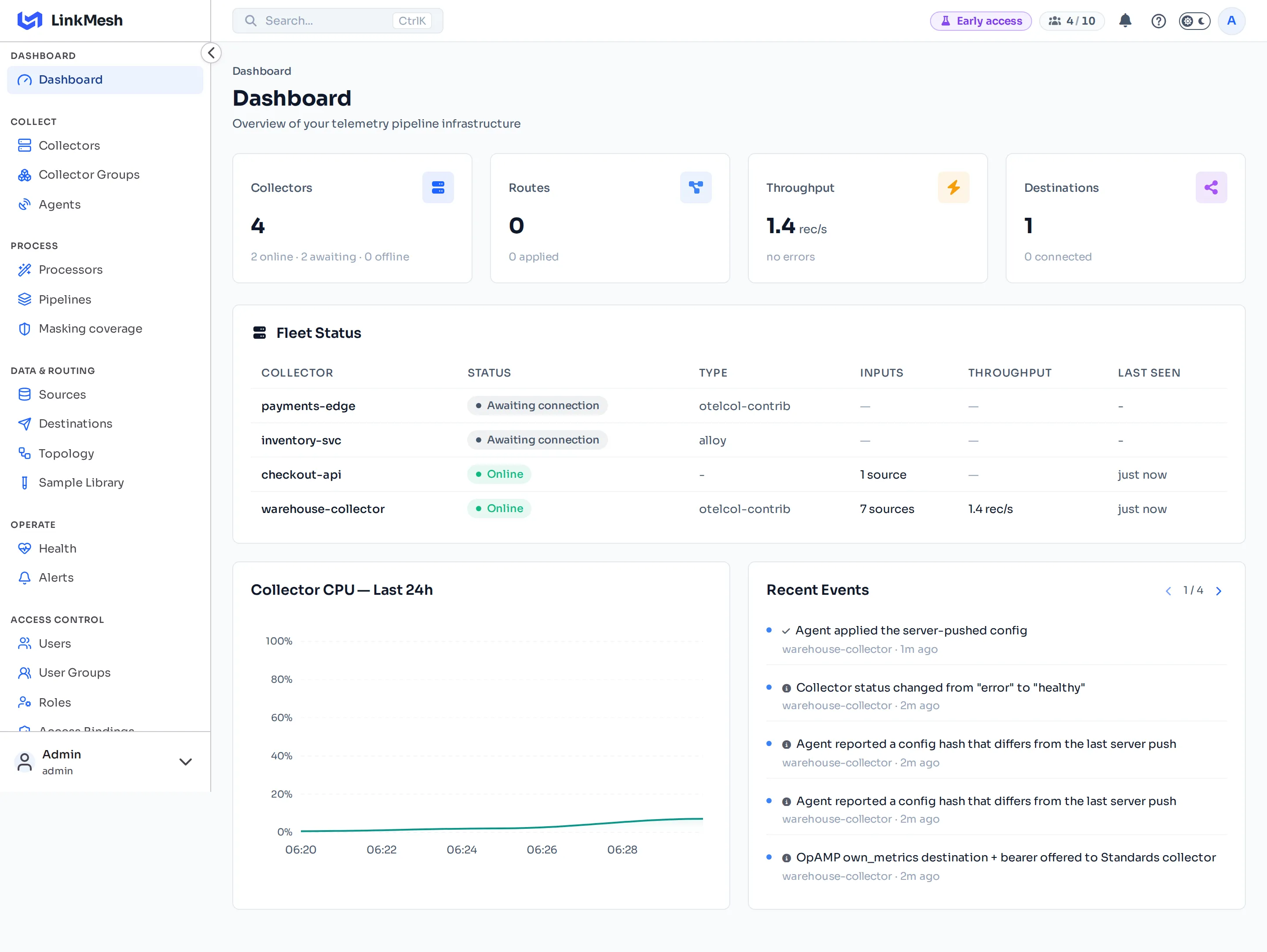Expand the Admin account menu chevron
The height and width of the screenshot is (952, 1267).
click(x=186, y=762)
